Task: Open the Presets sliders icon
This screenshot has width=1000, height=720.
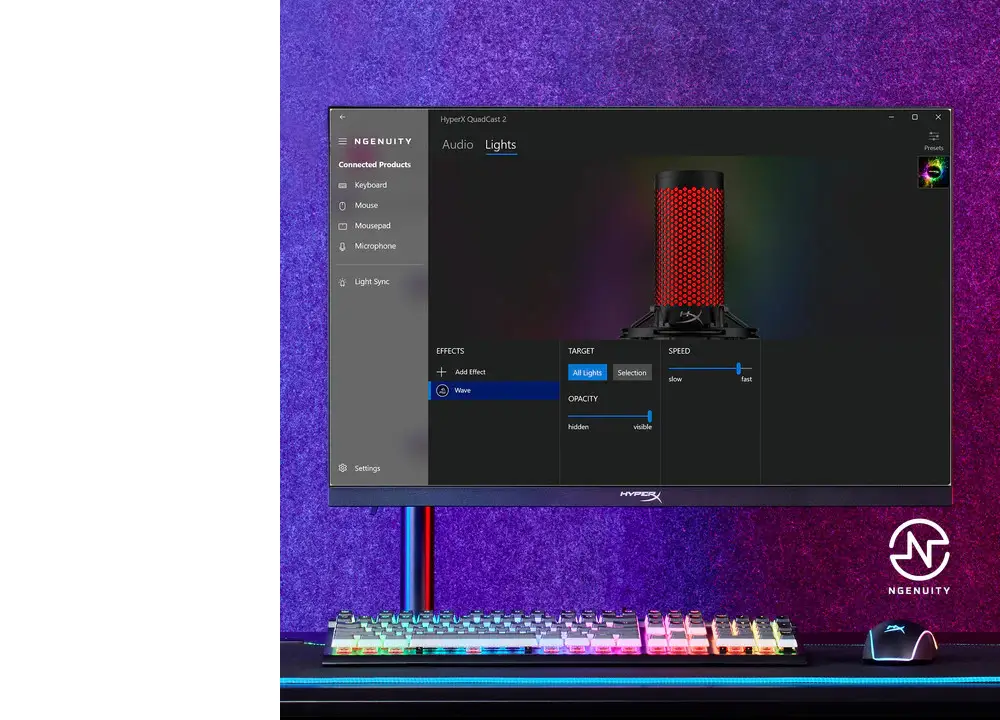Action: (x=934, y=136)
